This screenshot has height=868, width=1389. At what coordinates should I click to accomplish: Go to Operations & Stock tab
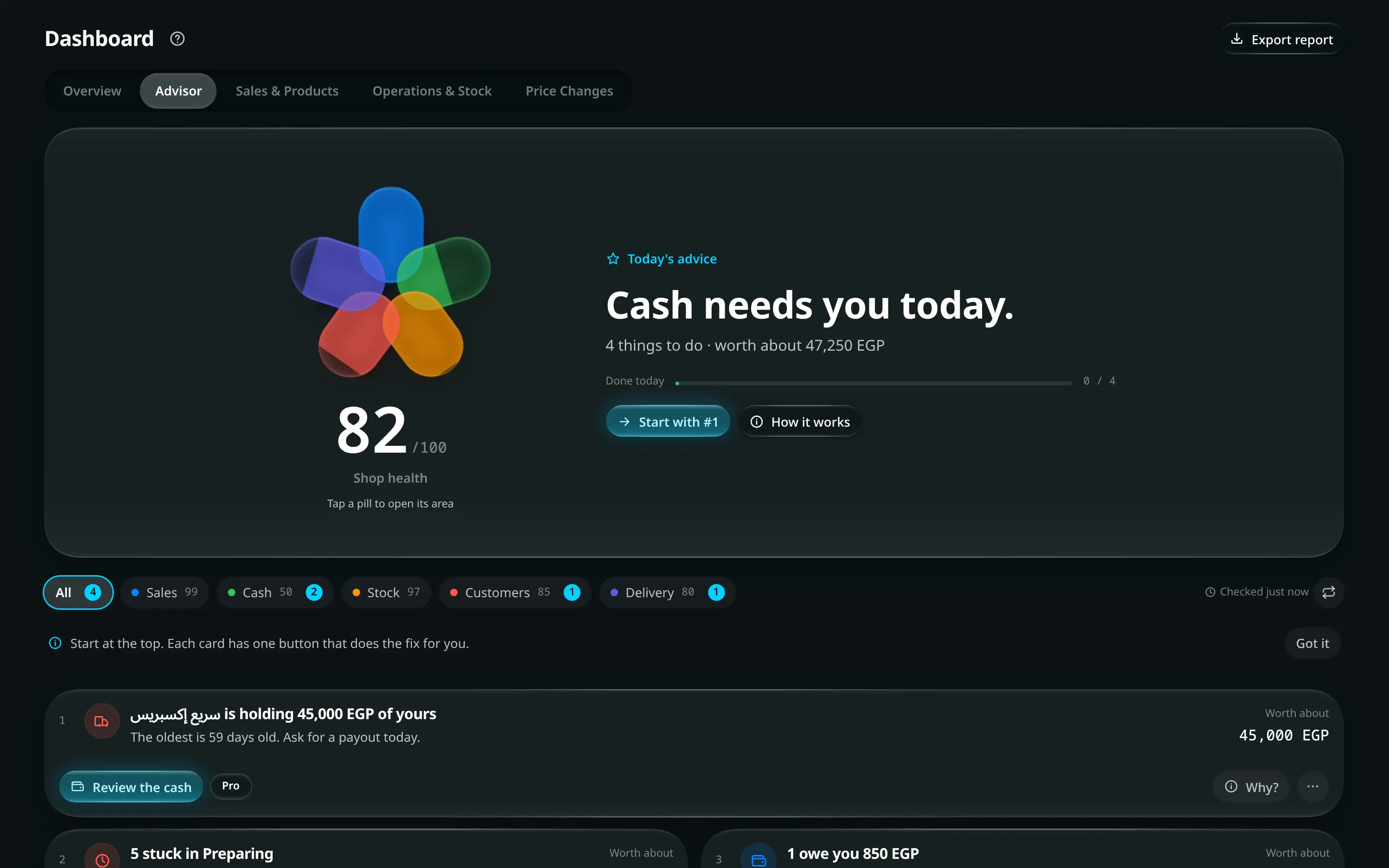432,91
